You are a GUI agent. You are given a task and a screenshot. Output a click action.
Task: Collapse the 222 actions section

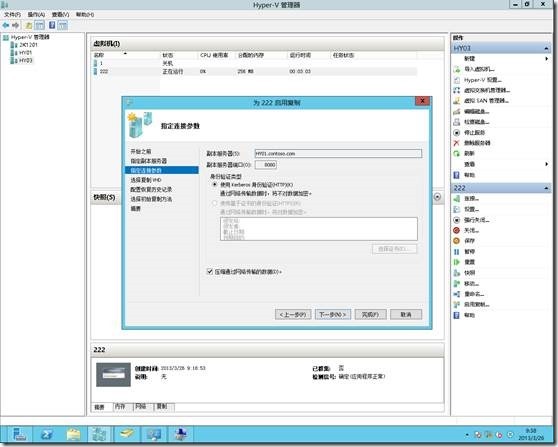[546, 188]
